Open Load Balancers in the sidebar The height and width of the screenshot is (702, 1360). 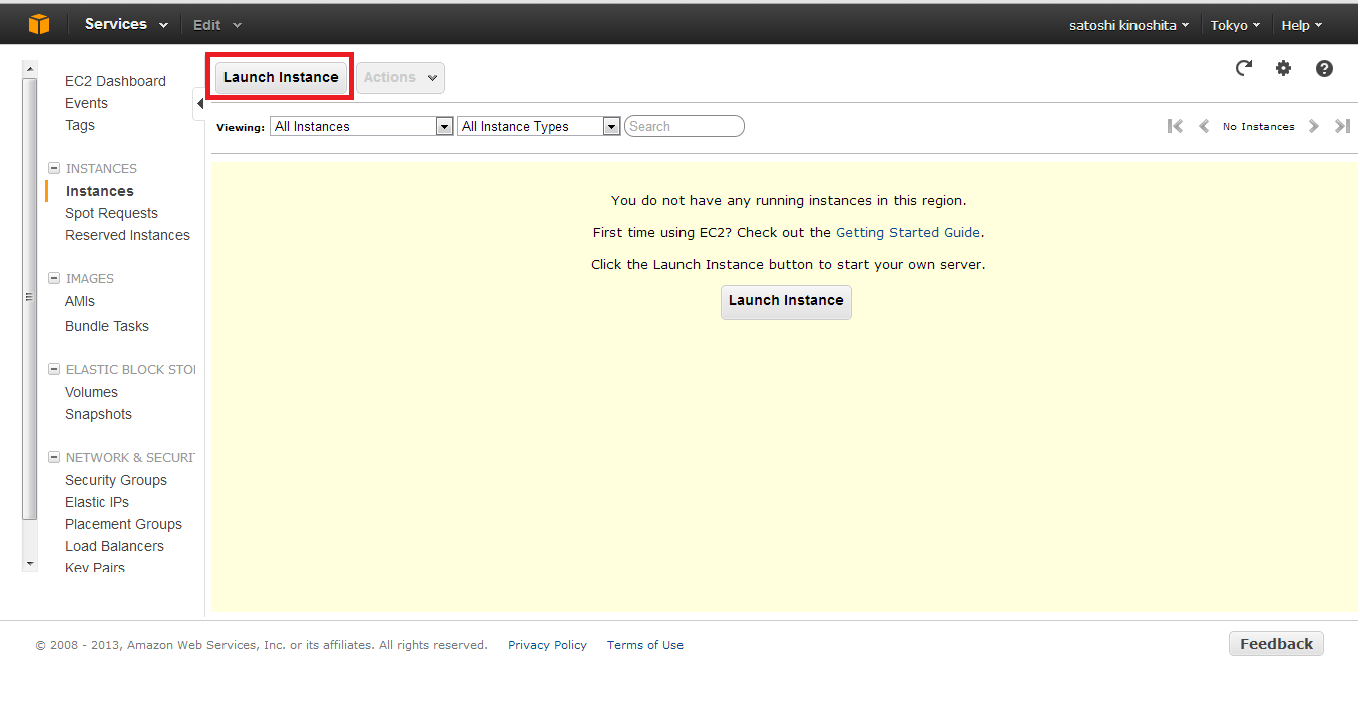pos(114,546)
